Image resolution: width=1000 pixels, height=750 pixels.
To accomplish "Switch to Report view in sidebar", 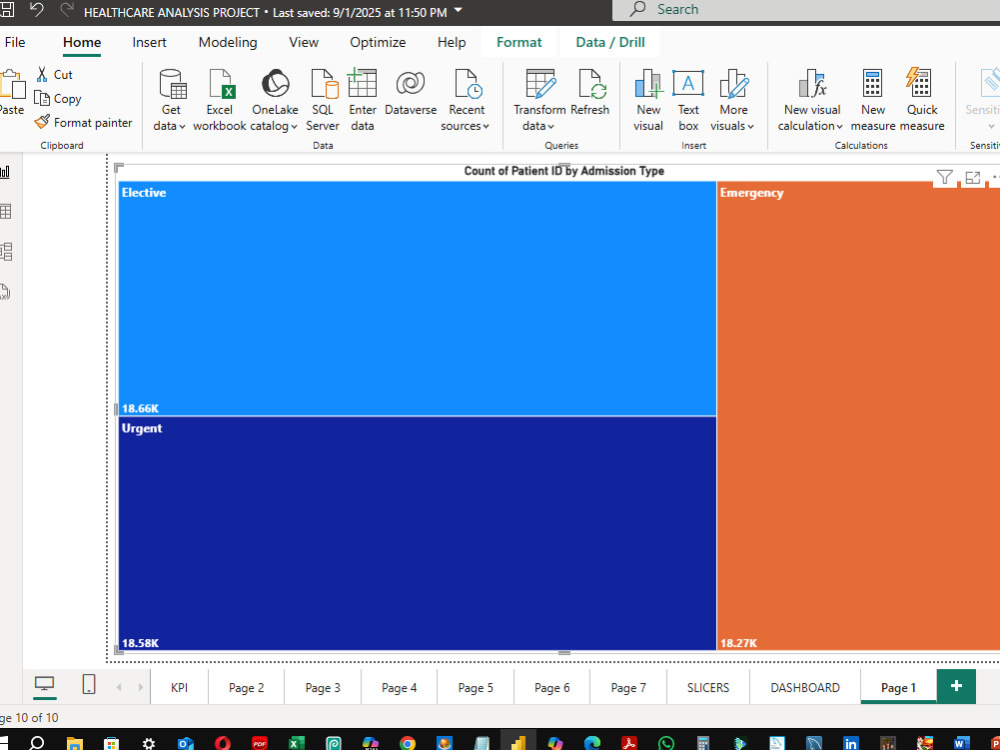I will (x=5, y=172).
